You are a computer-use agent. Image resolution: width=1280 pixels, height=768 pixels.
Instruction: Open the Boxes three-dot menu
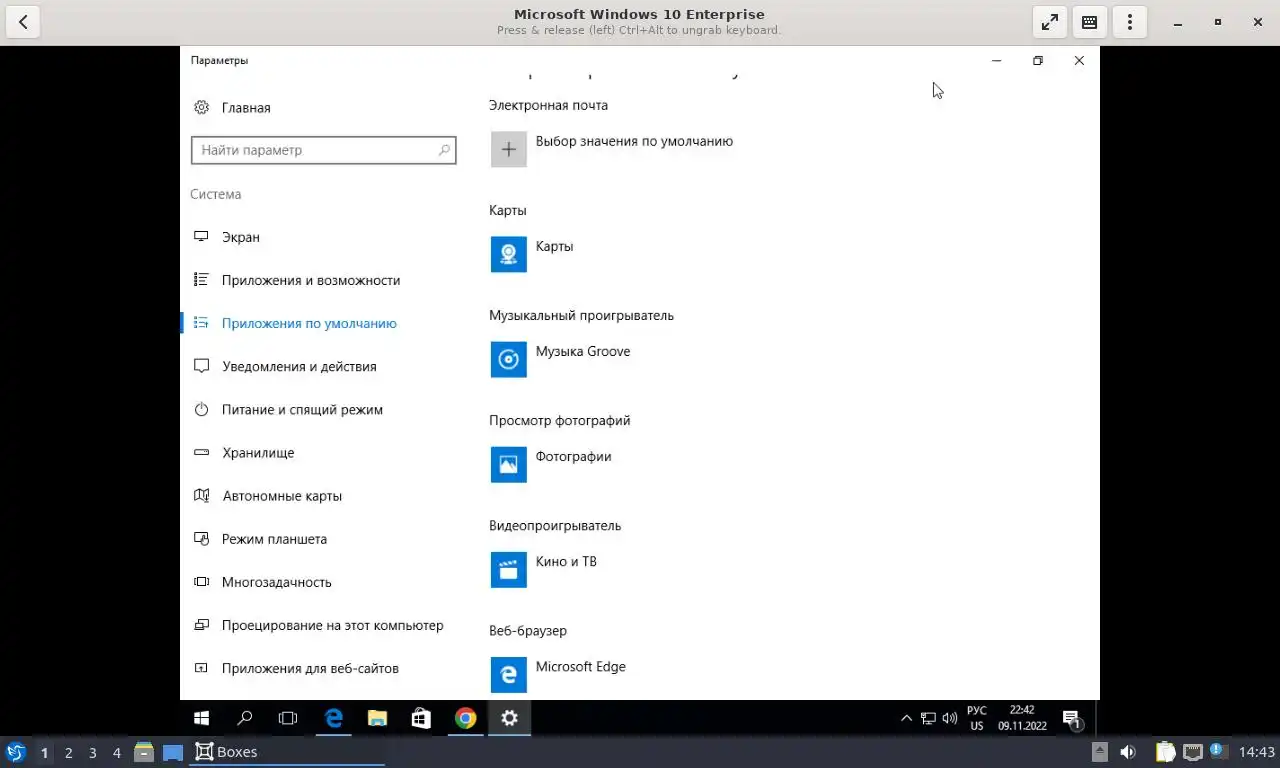[1130, 22]
